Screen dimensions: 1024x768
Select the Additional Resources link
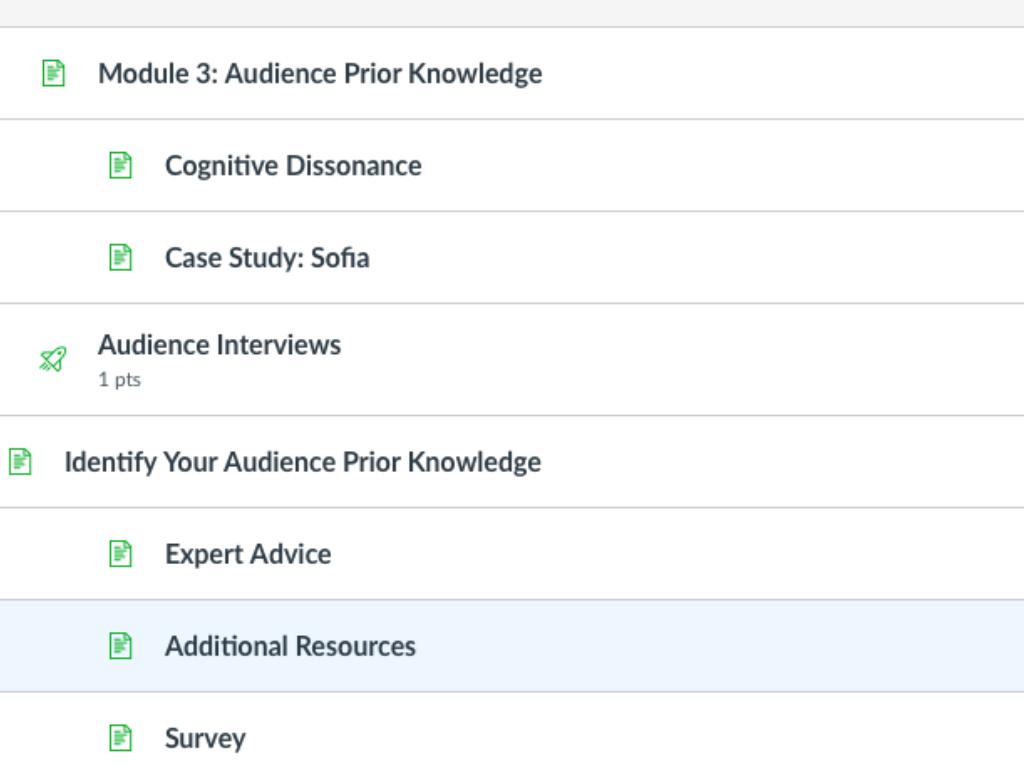click(x=290, y=646)
